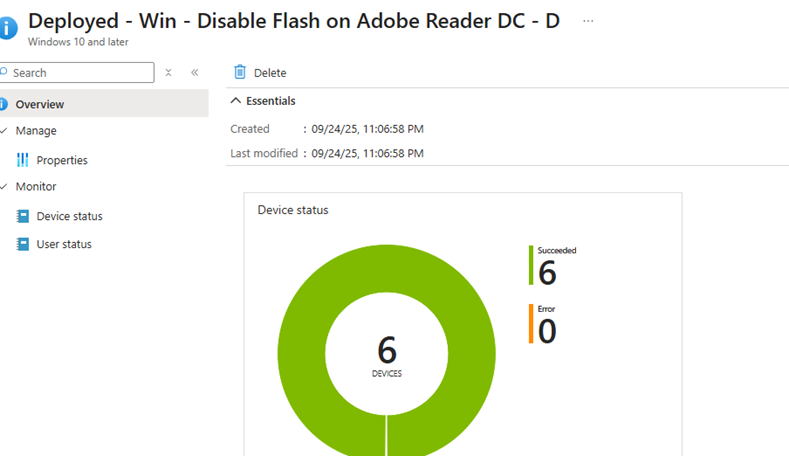The width and height of the screenshot is (789, 456).
Task: Click the sort arrows icon next to Search
Action: coord(169,73)
